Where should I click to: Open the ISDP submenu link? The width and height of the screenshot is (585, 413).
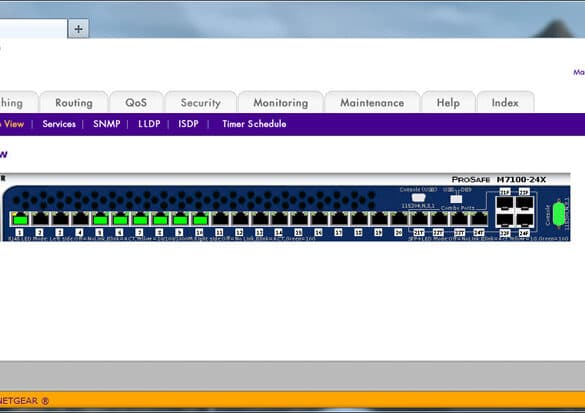coord(188,124)
